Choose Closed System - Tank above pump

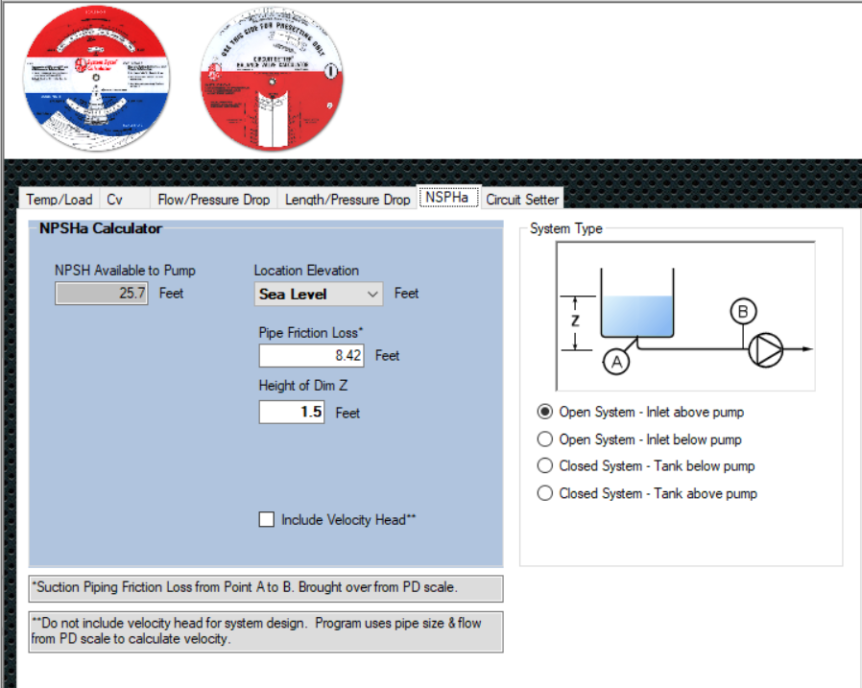545,492
